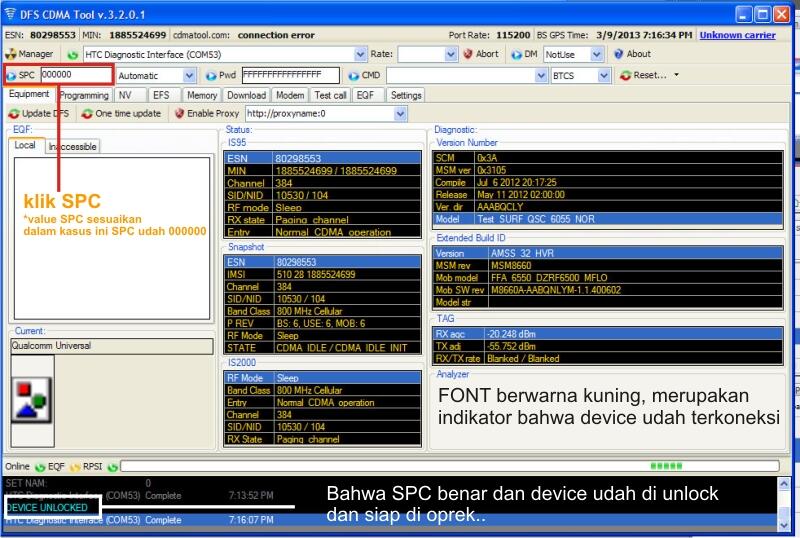Click the local EQF list box
This screenshot has width=800, height=538.
(112, 238)
